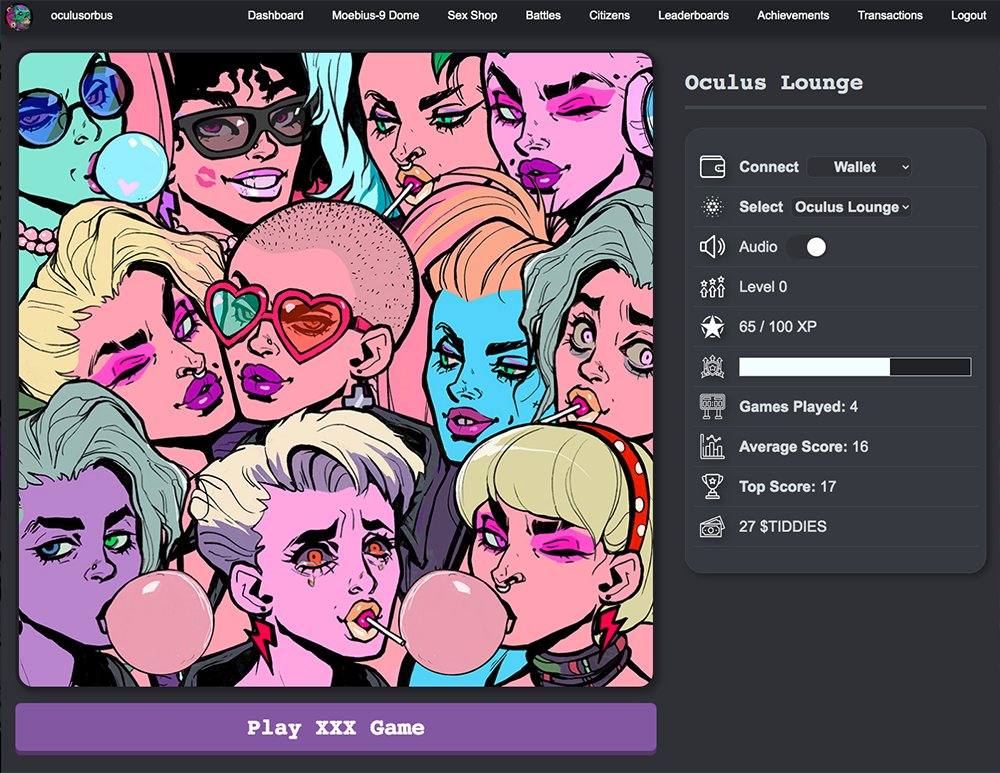The image size is (1000, 773).
Task: Open the Leaderboards menu item
Action: [x=693, y=15]
